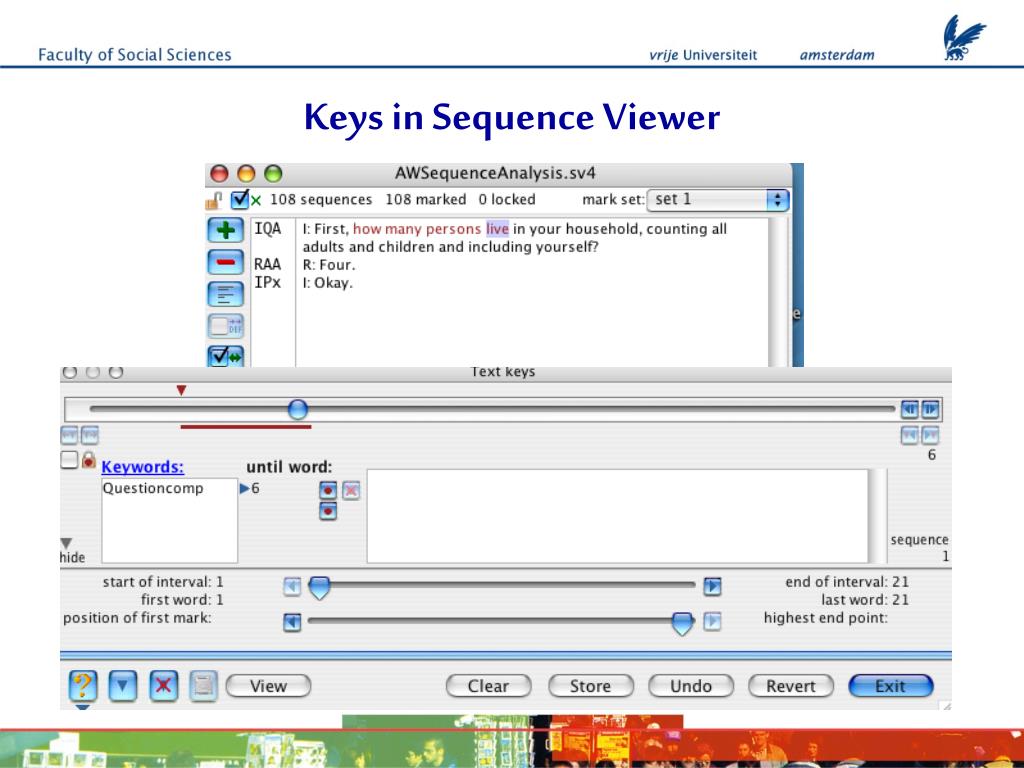Click the large empty text area in Text keys
The height and width of the screenshot is (768, 1024).
pos(617,516)
